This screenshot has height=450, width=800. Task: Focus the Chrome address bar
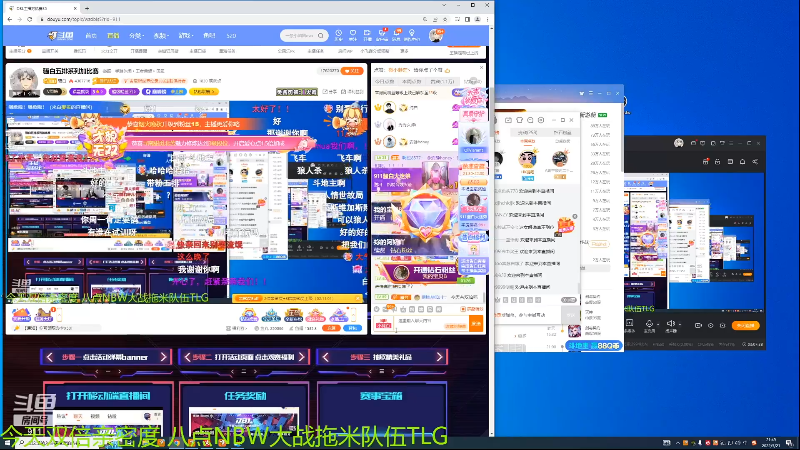click(230, 19)
